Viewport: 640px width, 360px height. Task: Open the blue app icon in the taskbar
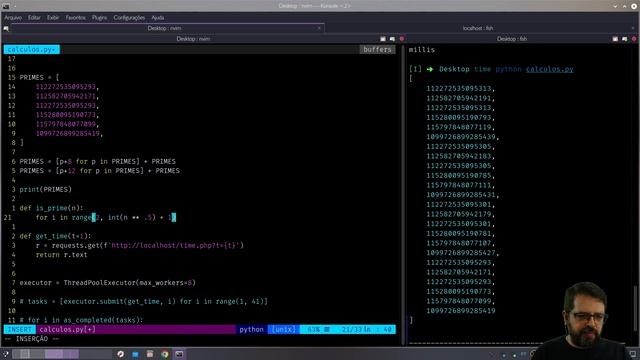[135, 354]
